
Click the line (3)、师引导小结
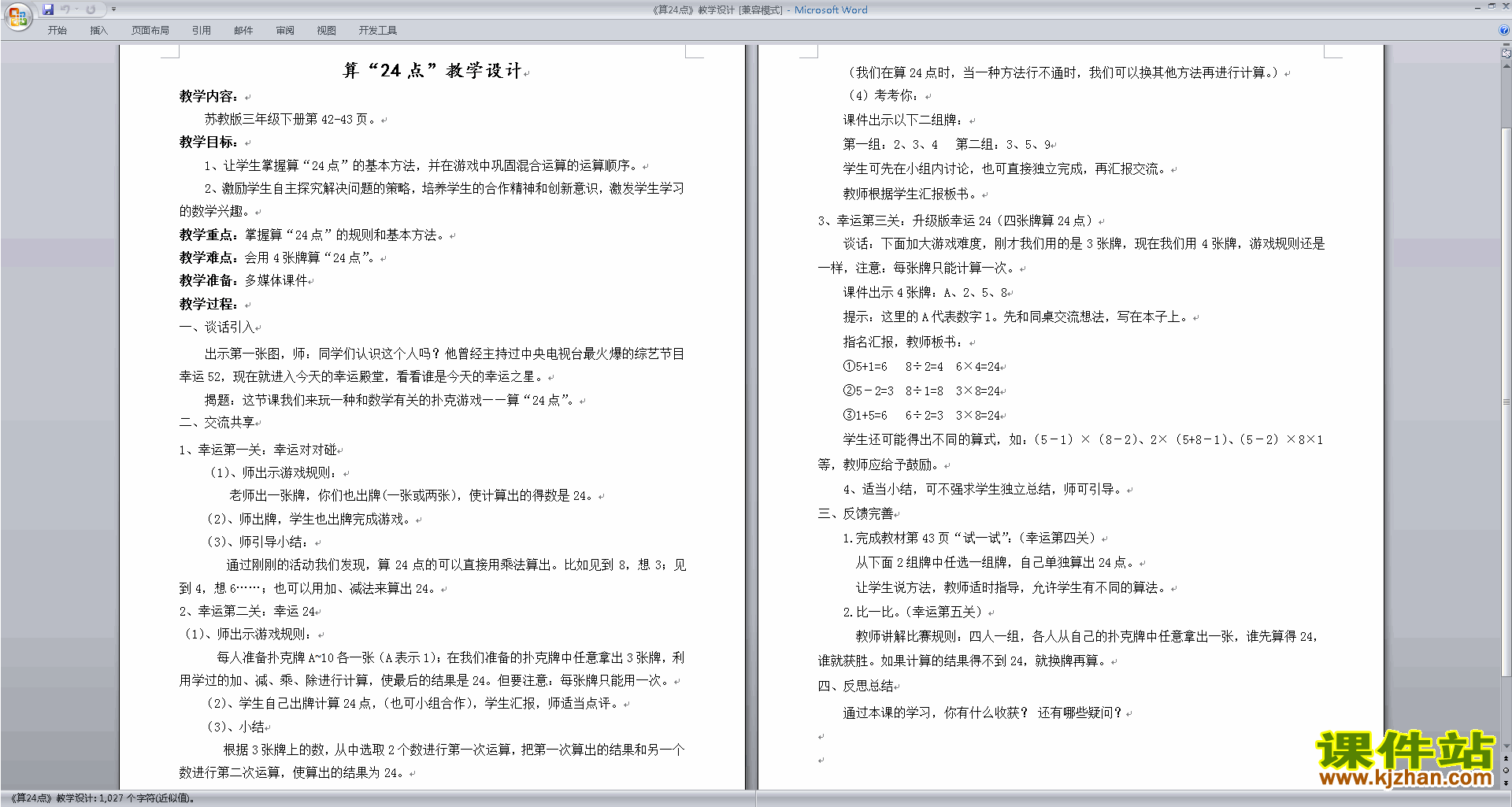coord(258,542)
